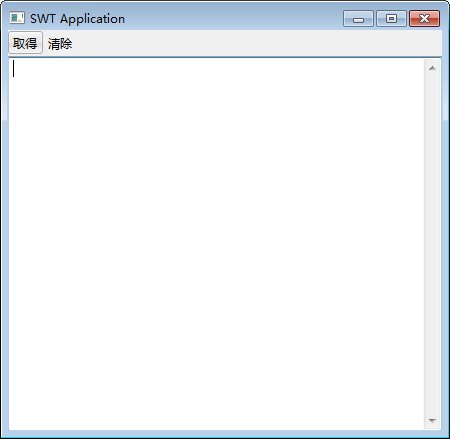Click the small arrow at the scrollbar top
Image resolution: width=450 pixels, height=439 pixels.
point(432,68)
